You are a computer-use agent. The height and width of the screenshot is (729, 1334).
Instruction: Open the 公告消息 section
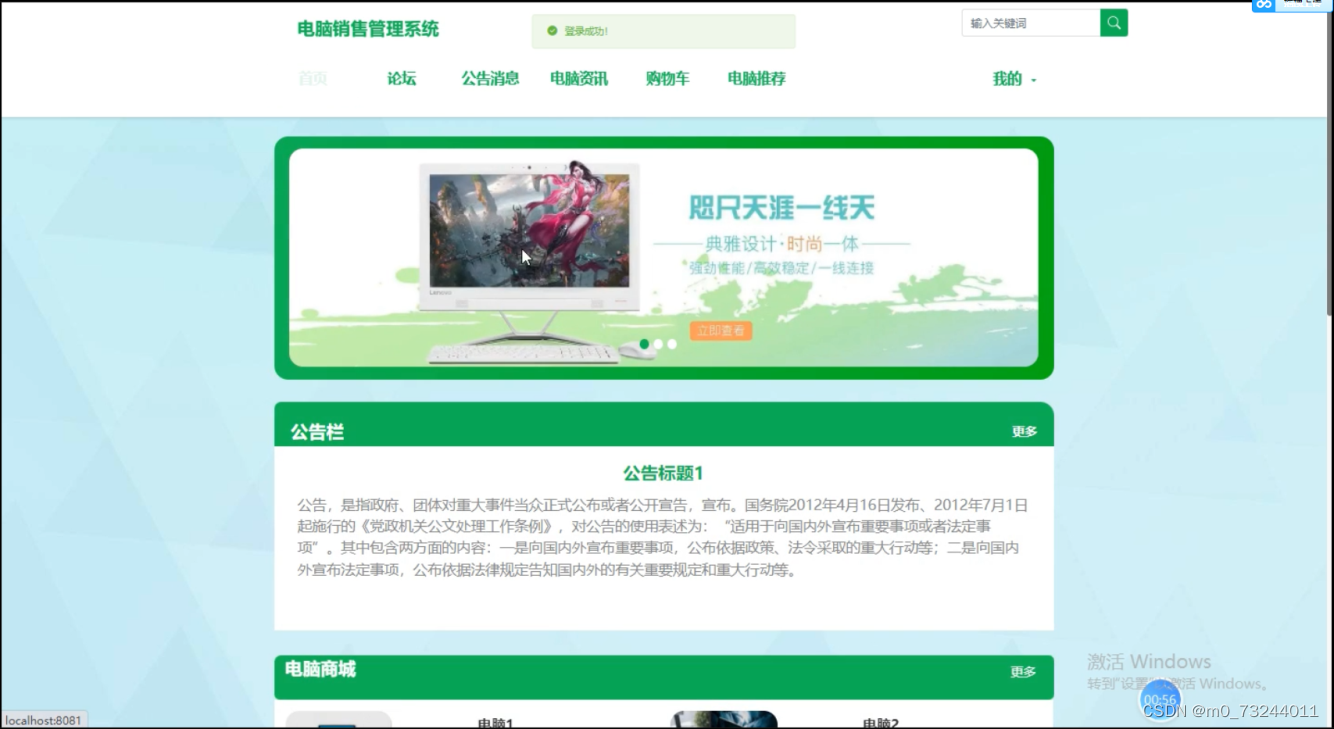click(x=489, y=79)
